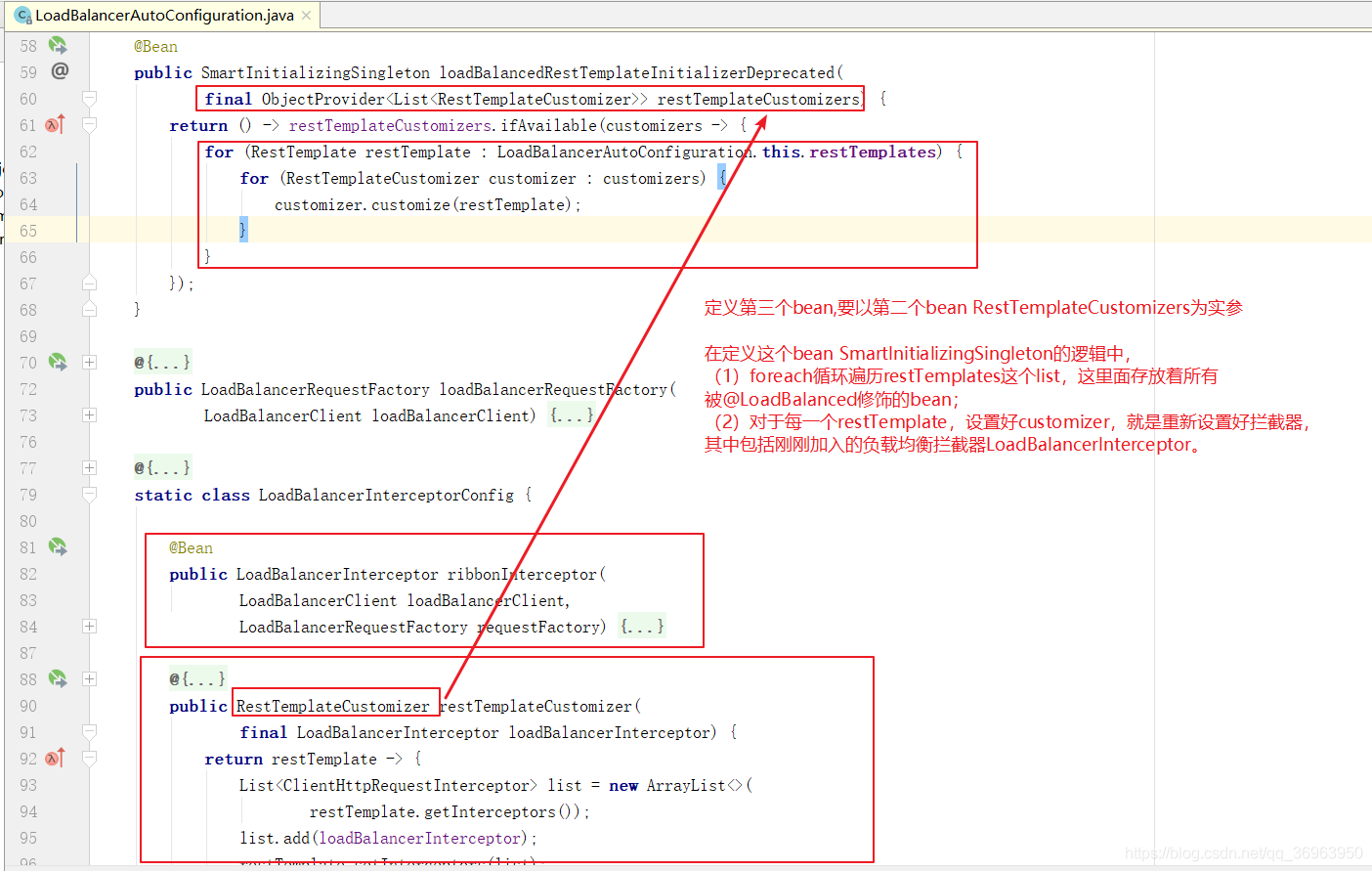Click the 'static' keyword on line 79
The height and width of the screenshot is (871, 1372).
(163, 495)
